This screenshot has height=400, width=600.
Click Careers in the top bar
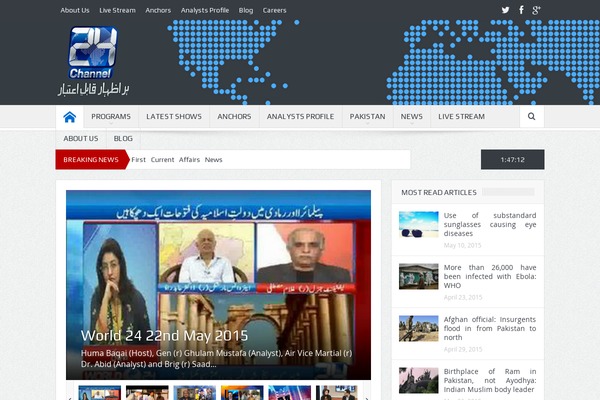pos(274,10)
